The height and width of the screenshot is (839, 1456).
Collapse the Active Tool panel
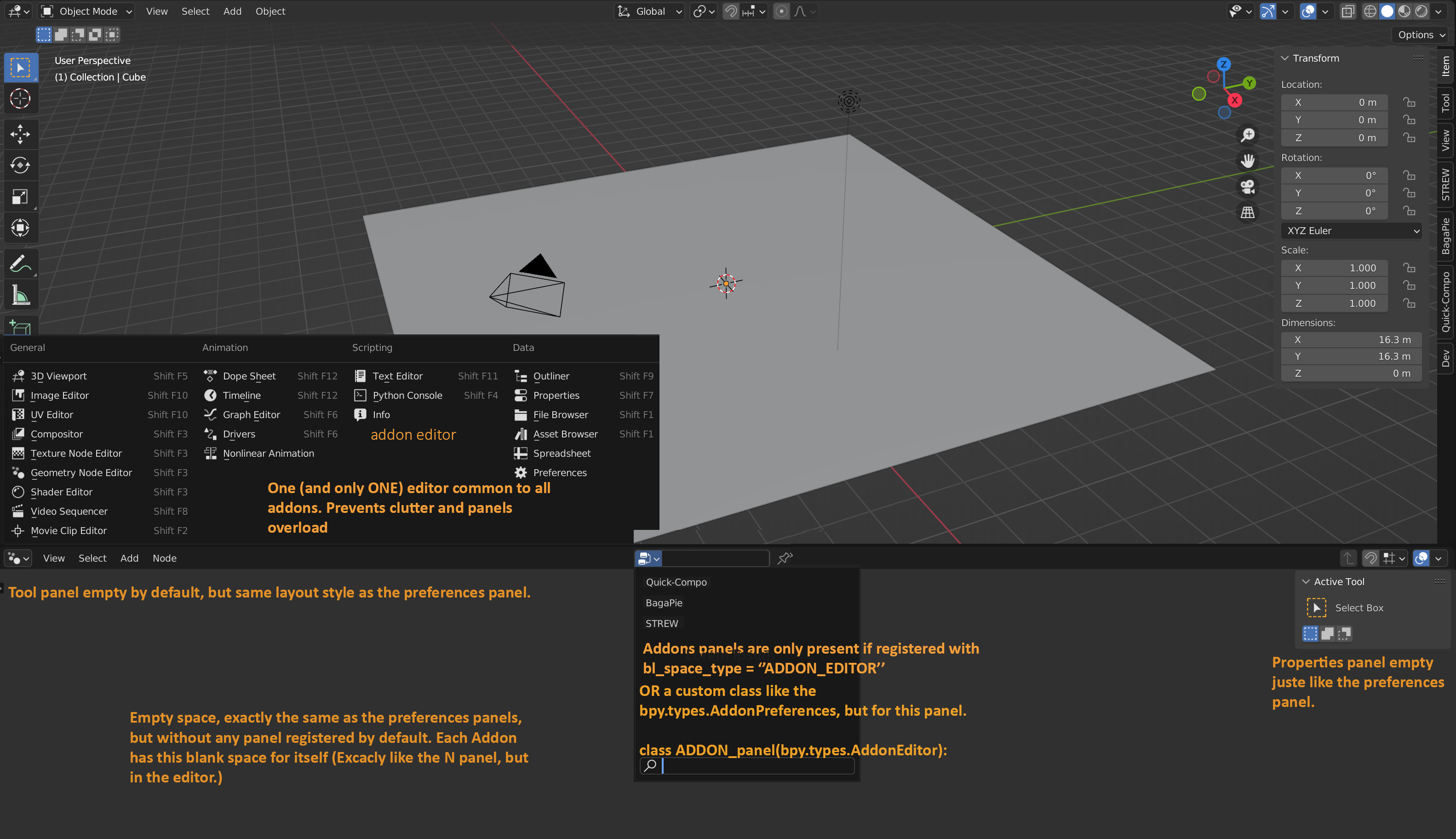point(1306,582)
